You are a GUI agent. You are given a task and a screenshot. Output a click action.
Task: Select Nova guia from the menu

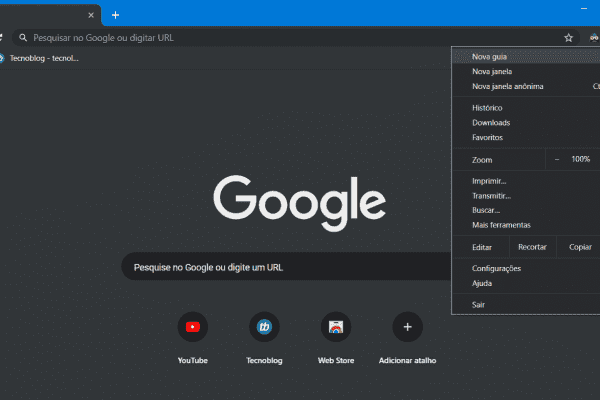pyautogui.click(x=526, y=57)
